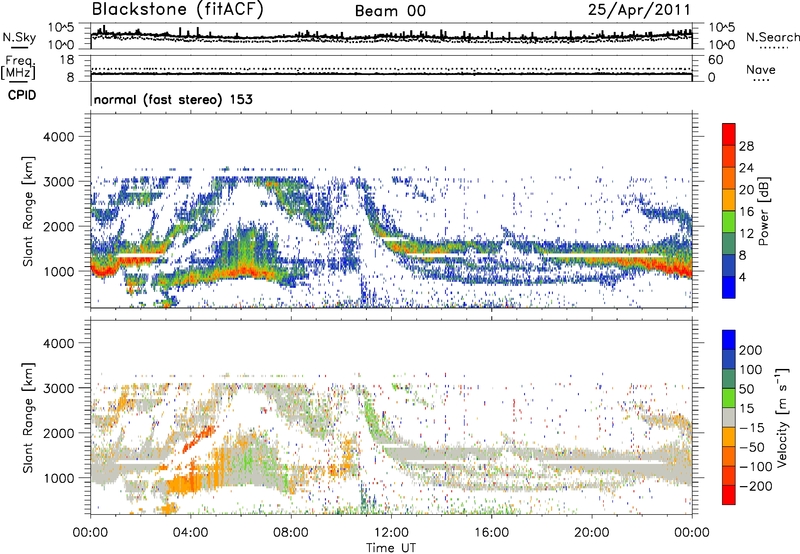Select the 4 label on power colorbar
The height and width of the screenshot is (554, 800).
(743, 277)
